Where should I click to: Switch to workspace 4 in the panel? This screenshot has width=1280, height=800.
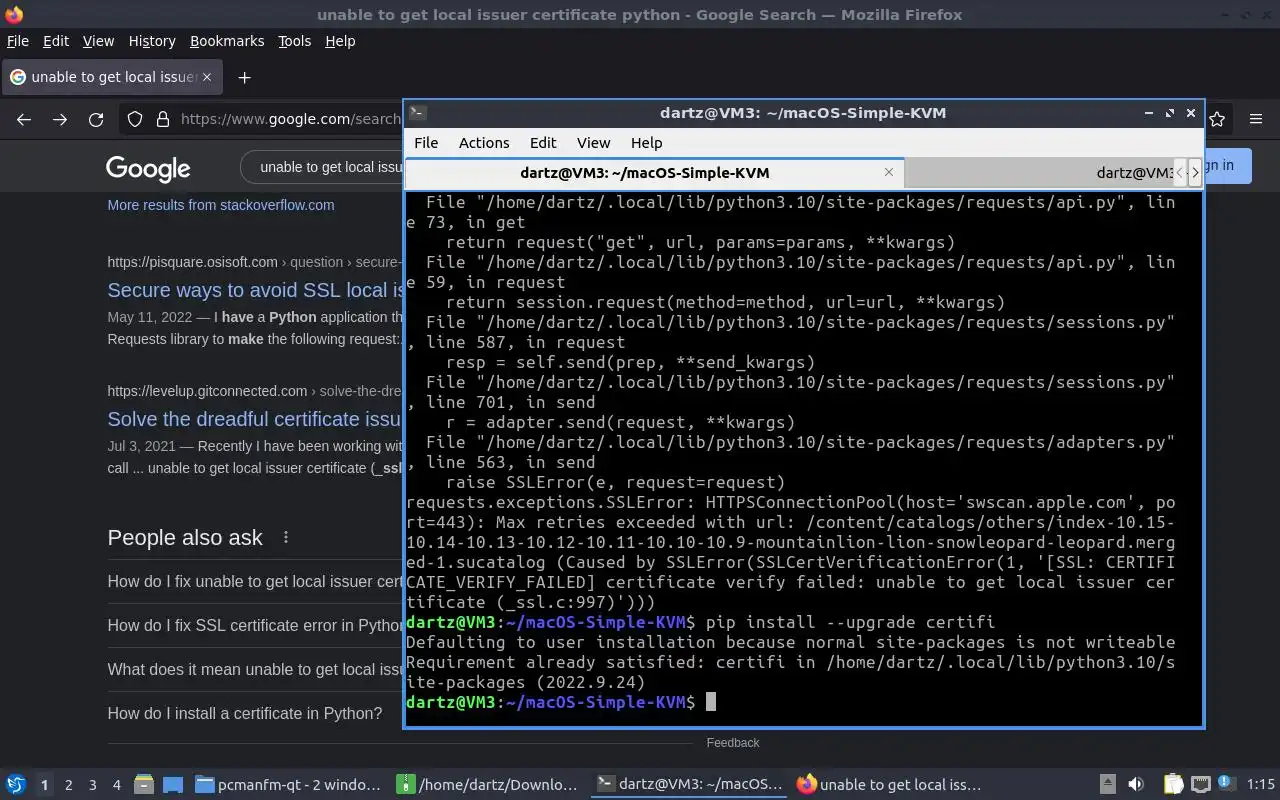tap(116, 785)
